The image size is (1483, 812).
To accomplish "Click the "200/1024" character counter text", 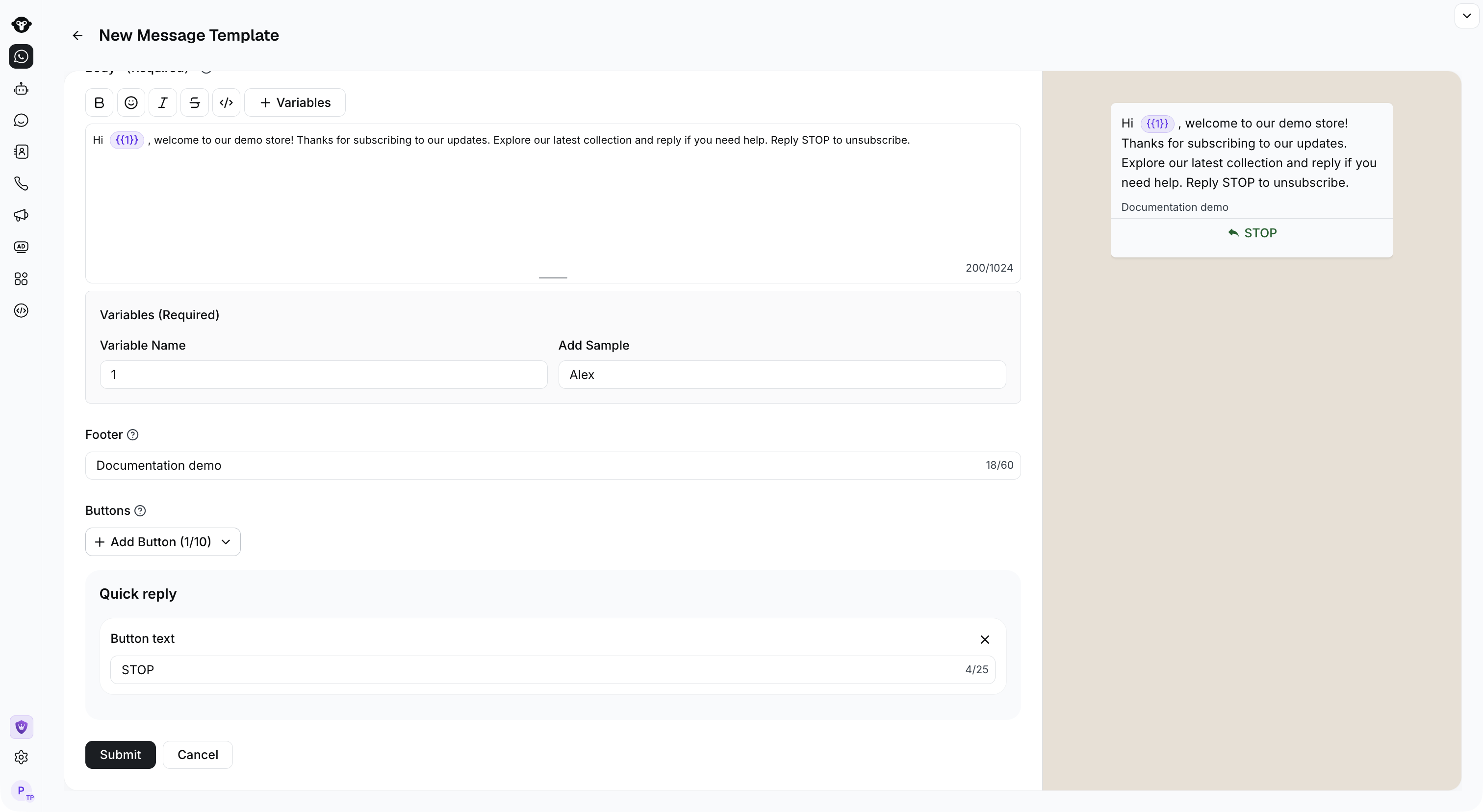I will [989, 268].
